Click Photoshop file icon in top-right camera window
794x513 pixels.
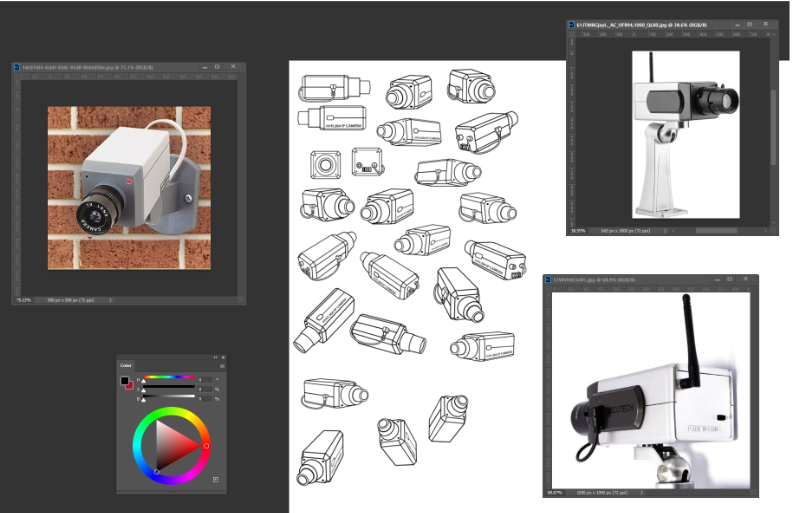pos(571,24)
